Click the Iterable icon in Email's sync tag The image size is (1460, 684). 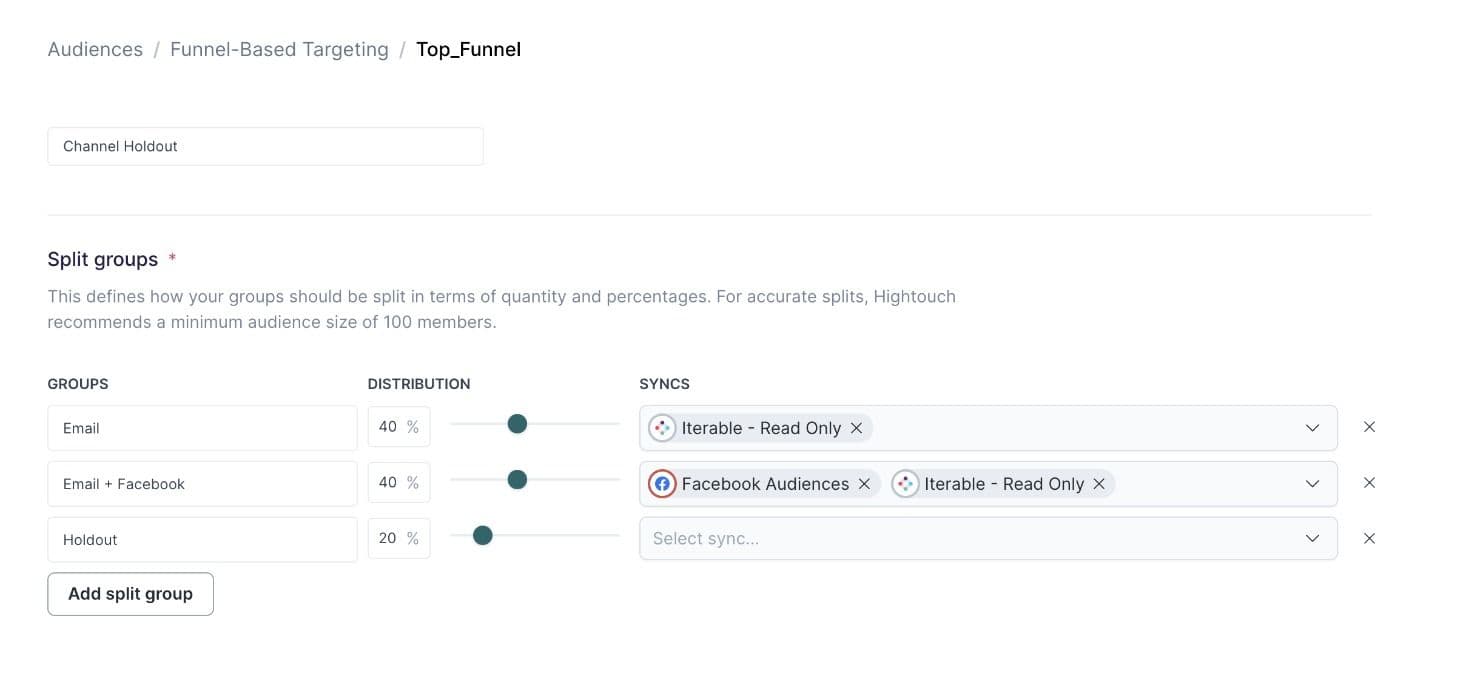point(661,427)
